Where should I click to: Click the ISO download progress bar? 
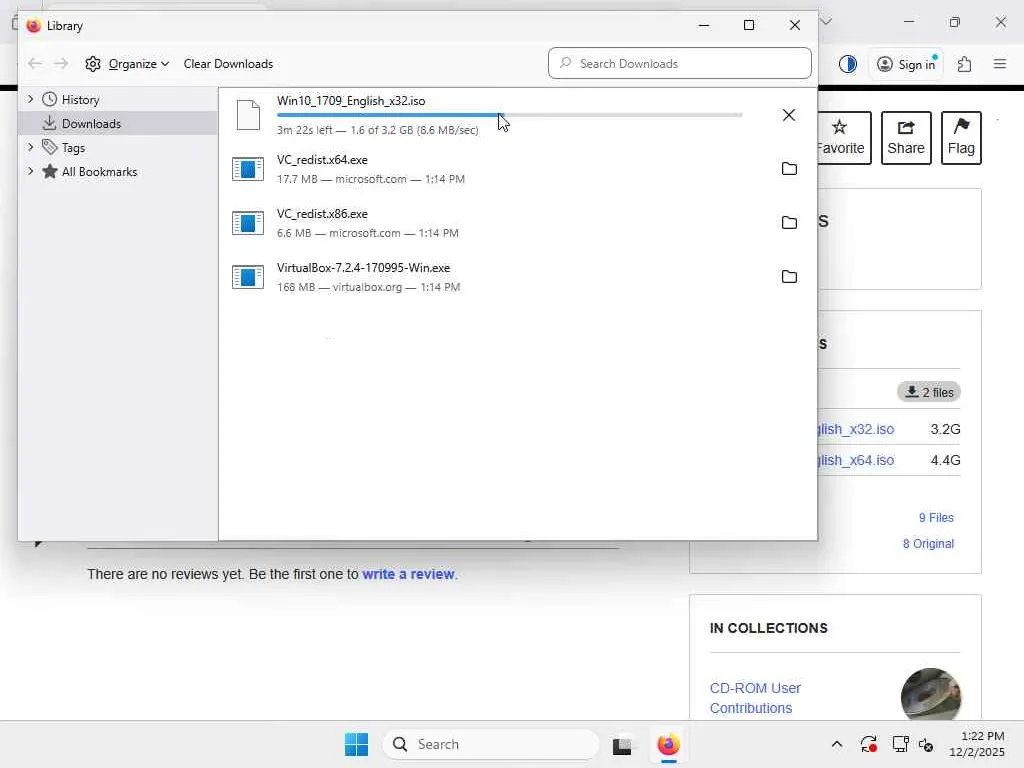coord(509,115)
